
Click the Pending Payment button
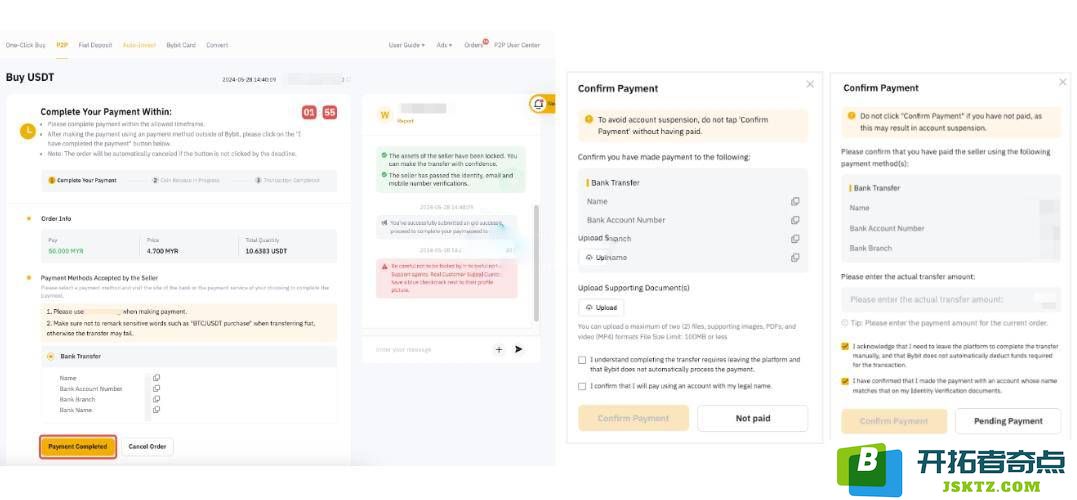(x=1008, y=421)
